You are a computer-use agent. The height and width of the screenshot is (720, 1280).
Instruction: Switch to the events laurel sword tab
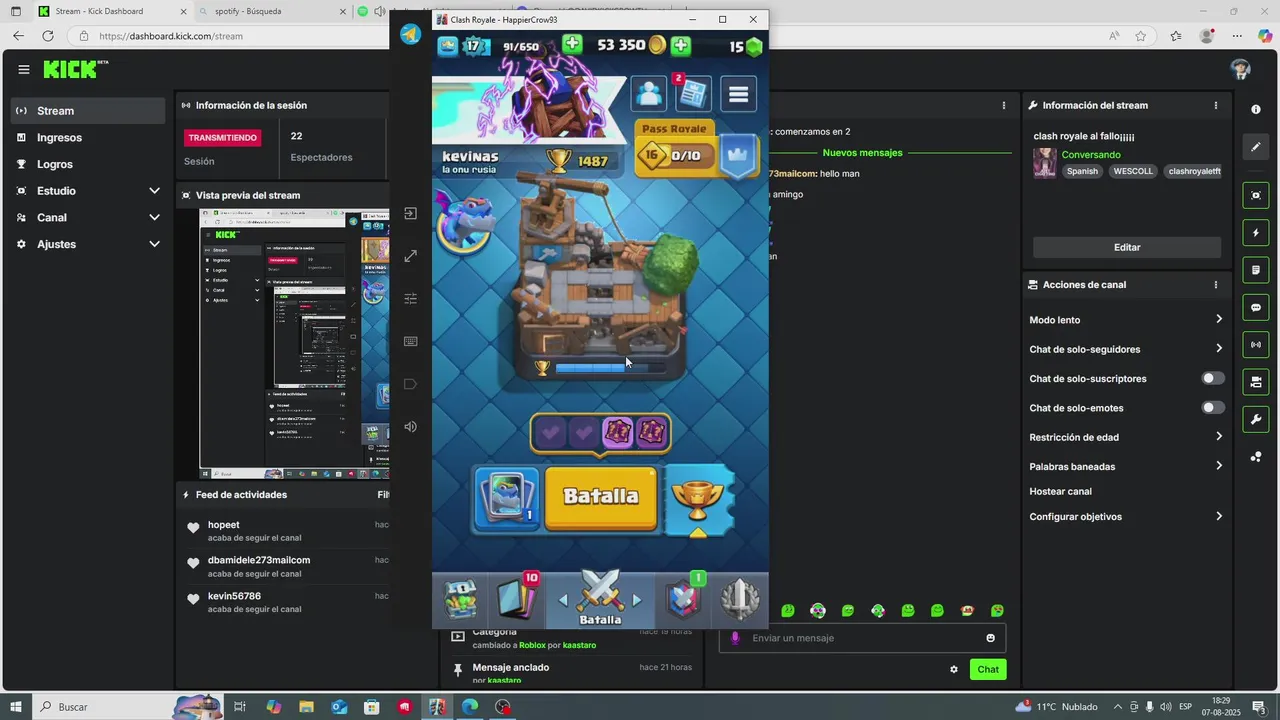740,599
